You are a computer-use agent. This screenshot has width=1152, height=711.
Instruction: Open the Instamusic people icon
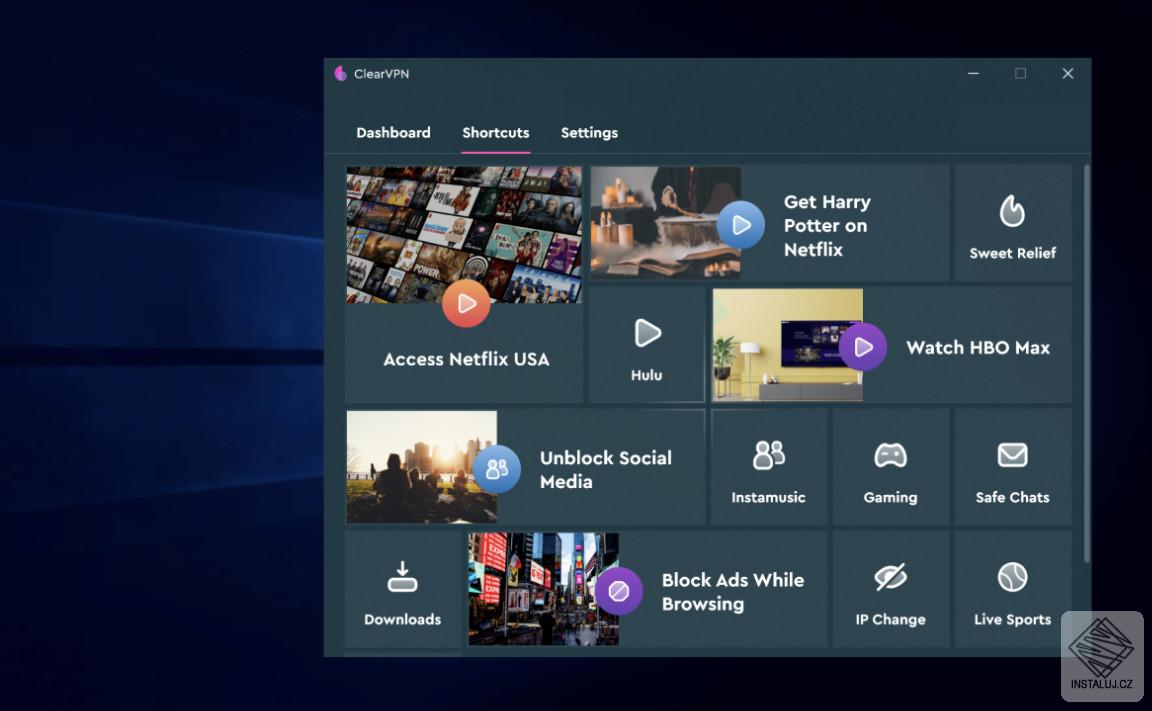[x=768, y=455]
